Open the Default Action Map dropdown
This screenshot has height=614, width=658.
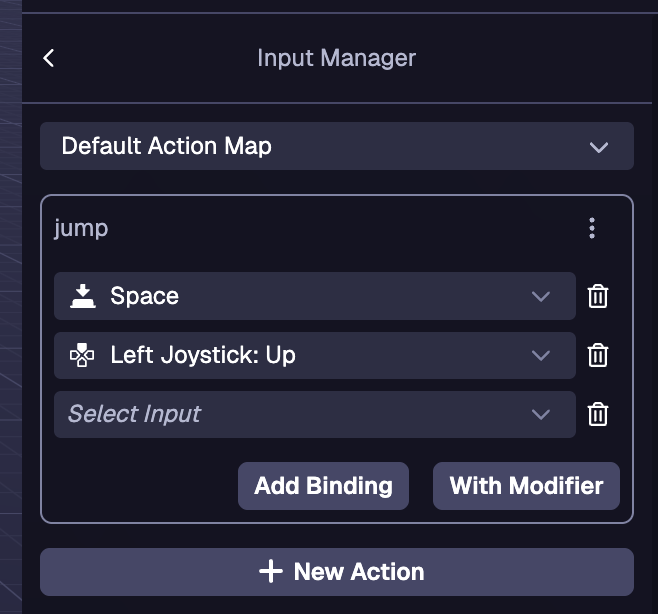point(336,146)
